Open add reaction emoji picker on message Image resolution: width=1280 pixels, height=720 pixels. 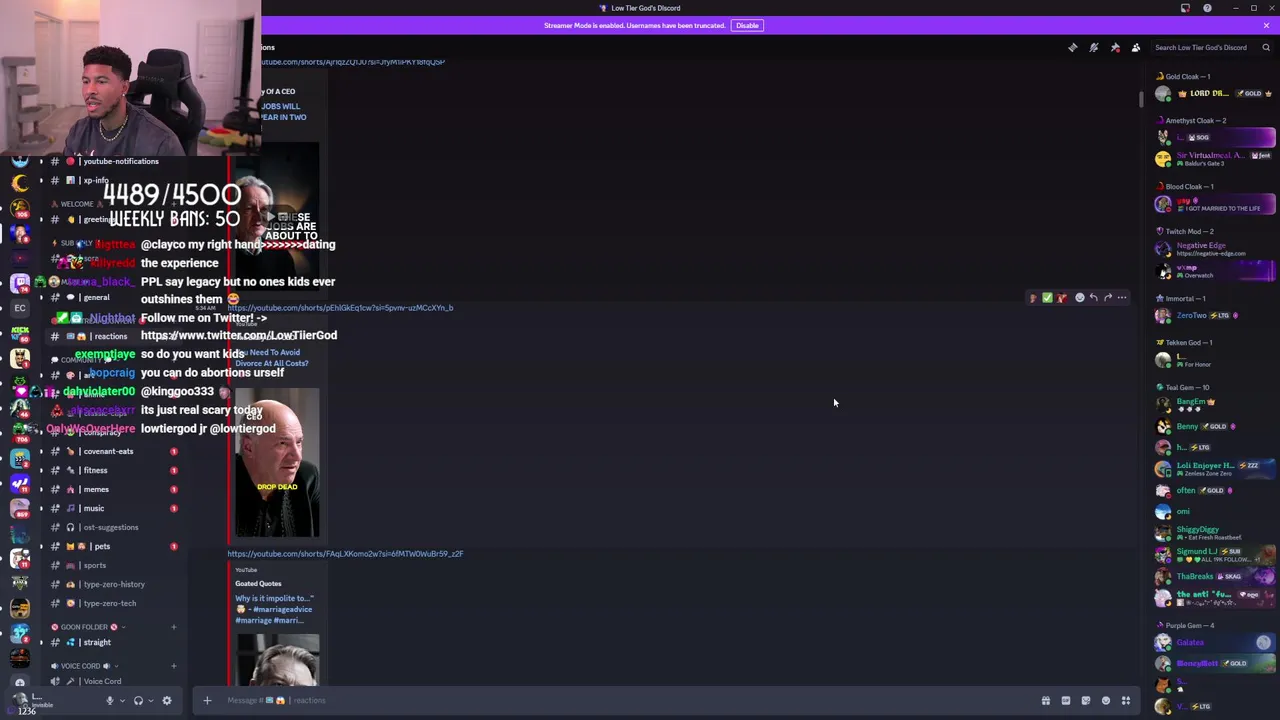click(1080, 297)
